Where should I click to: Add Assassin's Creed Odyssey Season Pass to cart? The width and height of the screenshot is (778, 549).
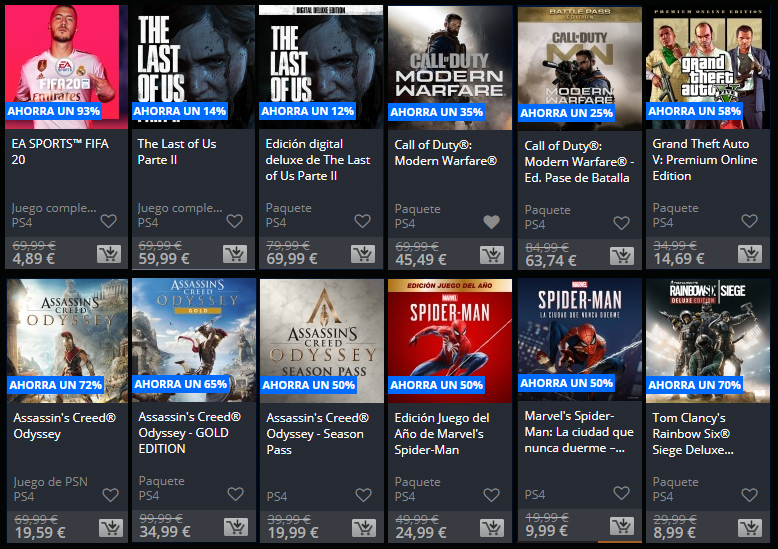pyautogui.click(x=364, y=528)
